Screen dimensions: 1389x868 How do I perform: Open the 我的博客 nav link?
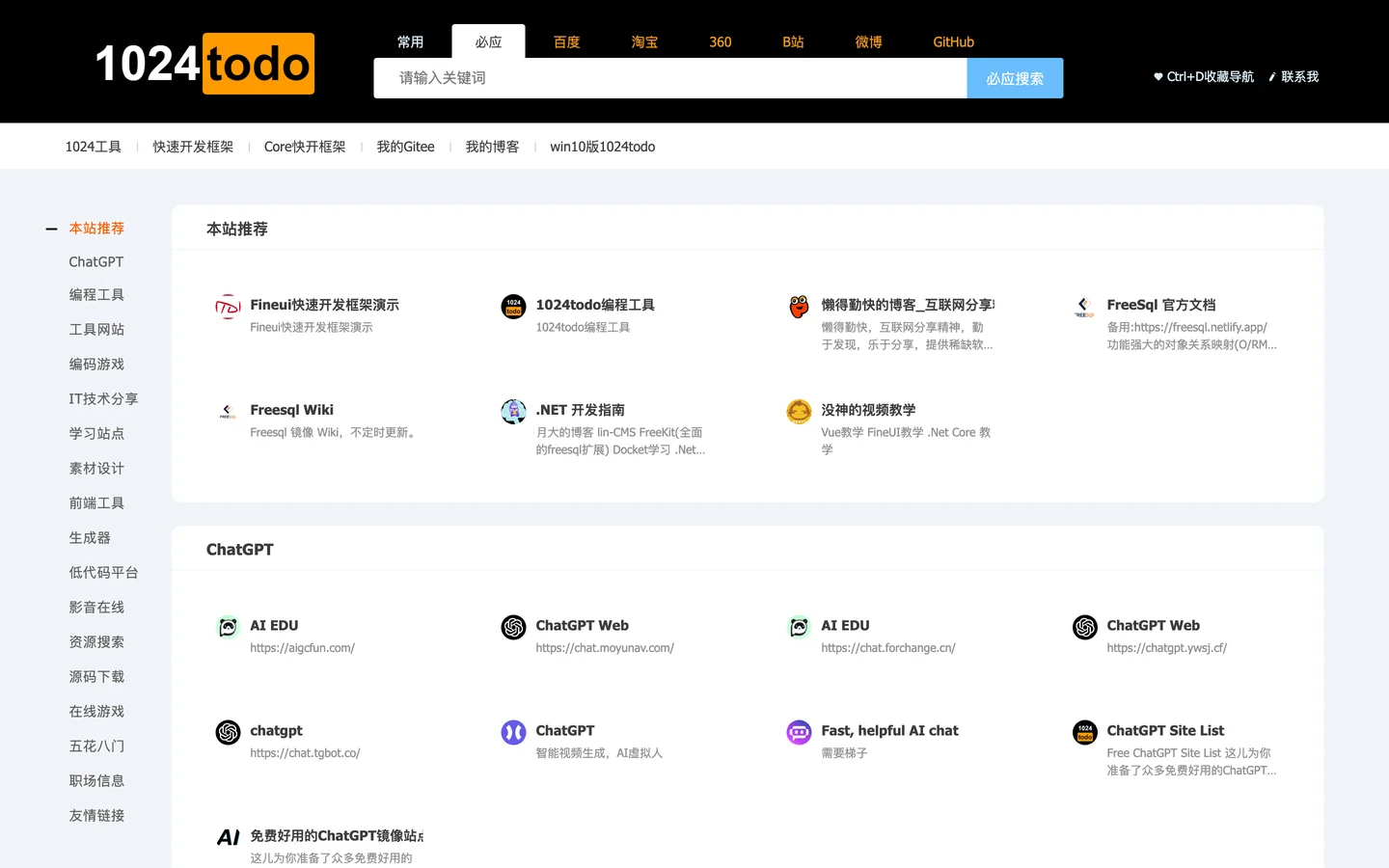[x=492, y=147]
